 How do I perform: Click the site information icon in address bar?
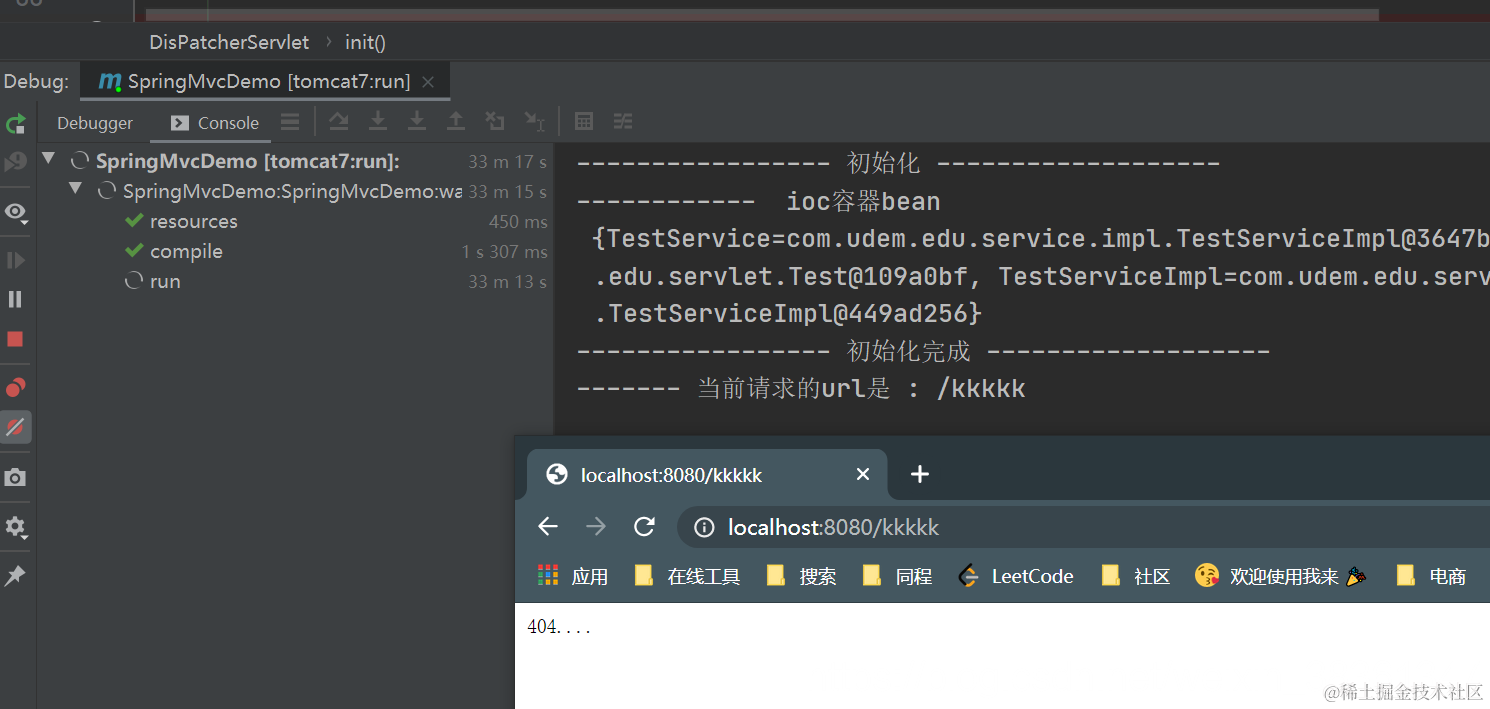[704, 527]
